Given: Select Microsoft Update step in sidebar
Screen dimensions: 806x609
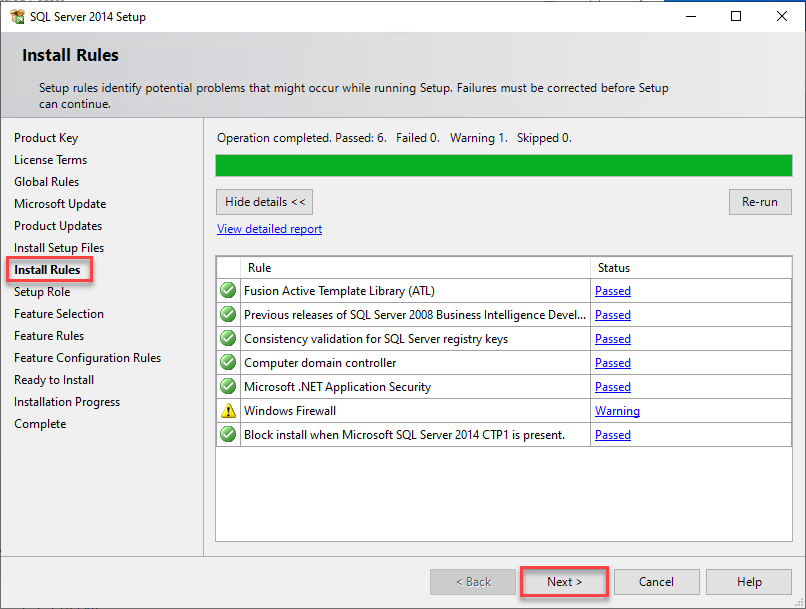Looking at the screenshot, I should (60, 204).
